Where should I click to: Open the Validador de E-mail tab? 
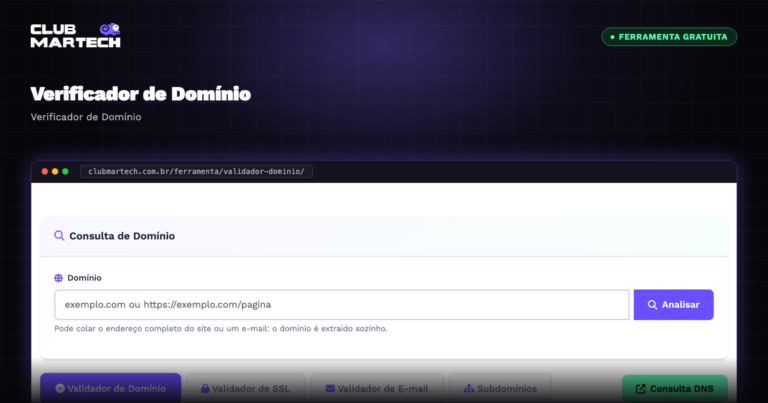pyautogui.click(x=377, y=388)
